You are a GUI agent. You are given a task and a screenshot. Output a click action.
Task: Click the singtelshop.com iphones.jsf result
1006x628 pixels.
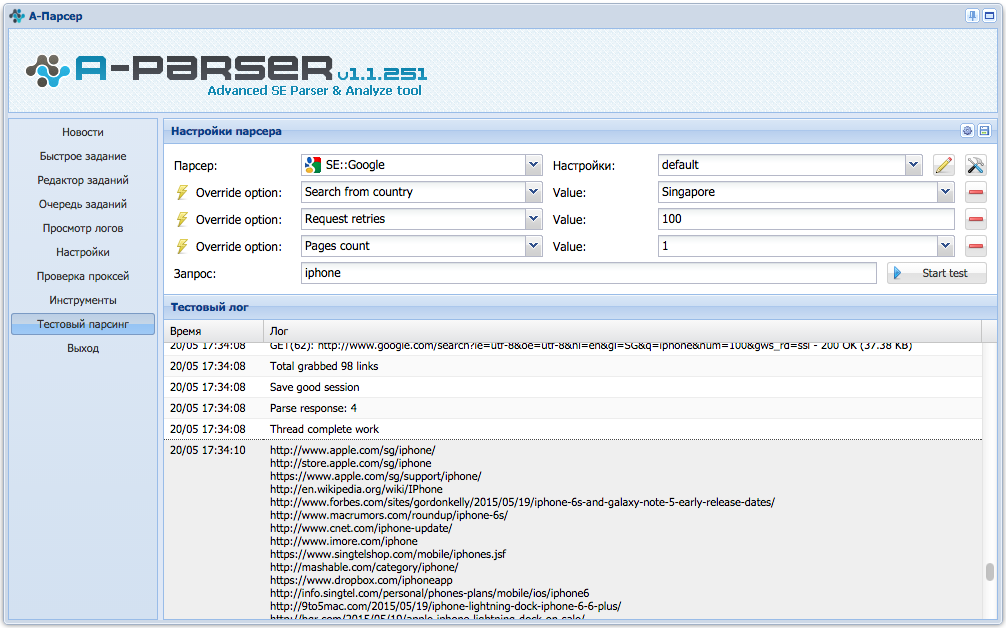point(388,554)
